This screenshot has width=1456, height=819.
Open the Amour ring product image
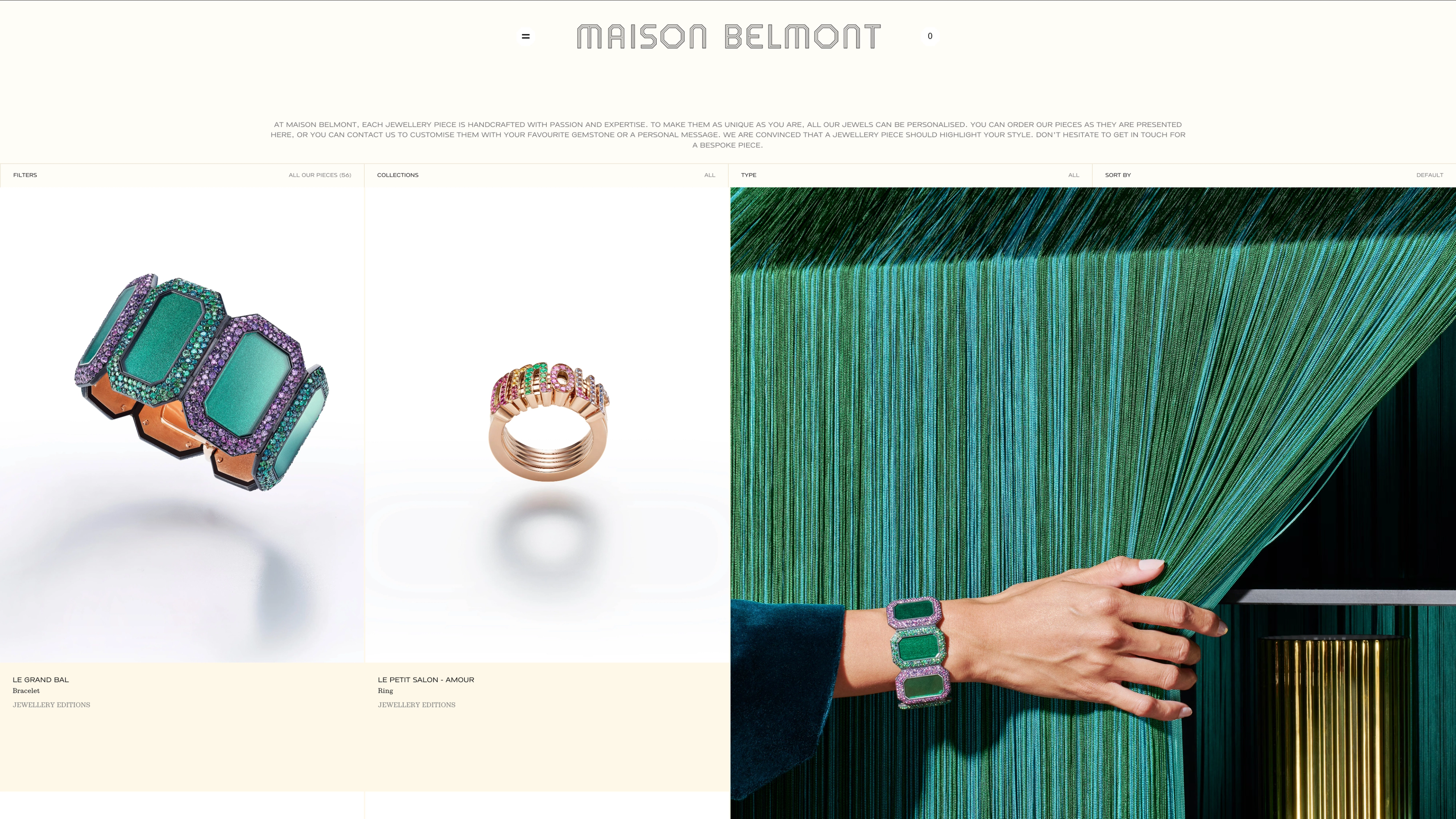547,425
